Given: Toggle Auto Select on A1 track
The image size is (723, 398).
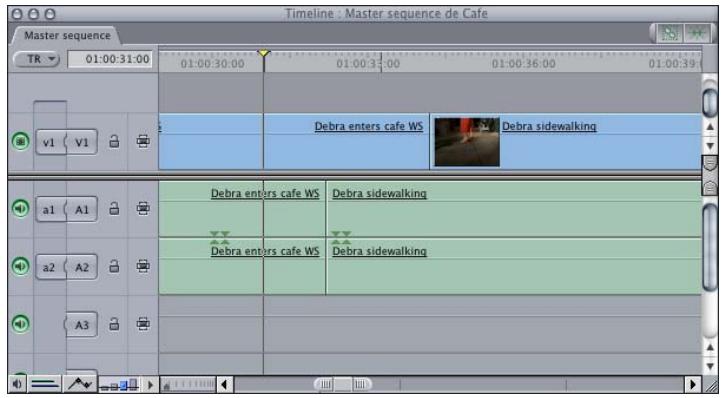Looking at the screenshot, I should [x=143, y=208].
